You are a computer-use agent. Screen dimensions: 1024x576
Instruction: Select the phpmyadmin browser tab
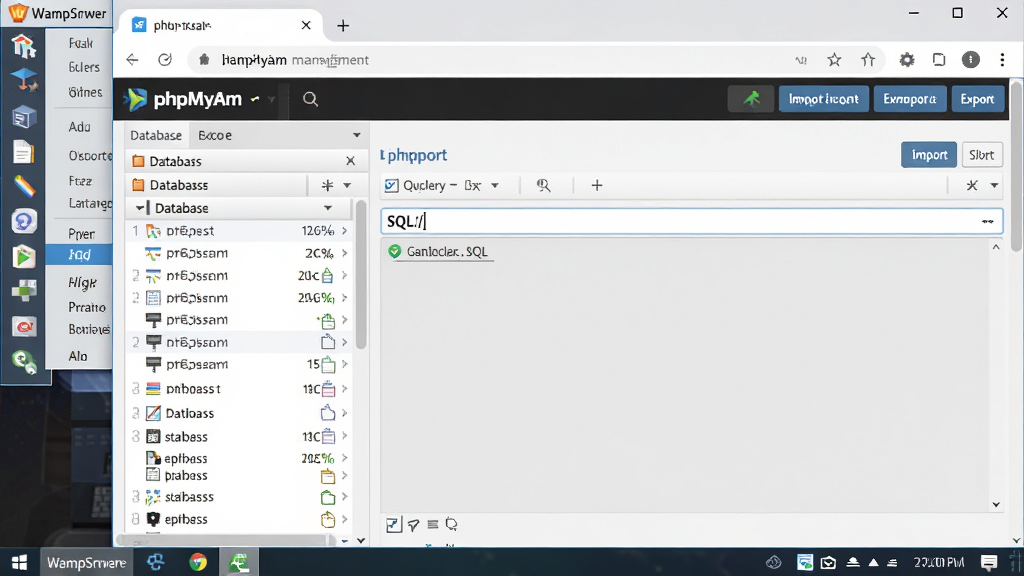coord(219,25)
